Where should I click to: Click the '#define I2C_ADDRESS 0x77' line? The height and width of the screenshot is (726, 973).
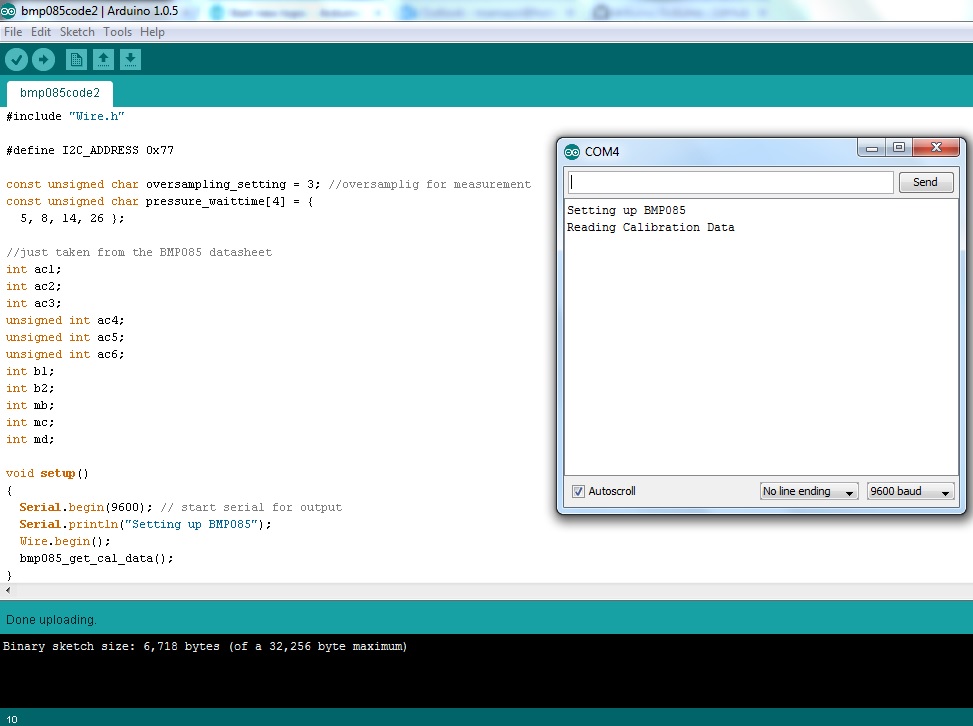coord(90,151)
